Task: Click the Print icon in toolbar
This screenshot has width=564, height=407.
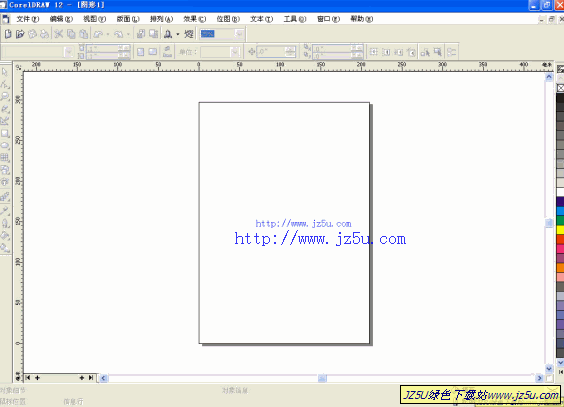Action: click(45, 34)
